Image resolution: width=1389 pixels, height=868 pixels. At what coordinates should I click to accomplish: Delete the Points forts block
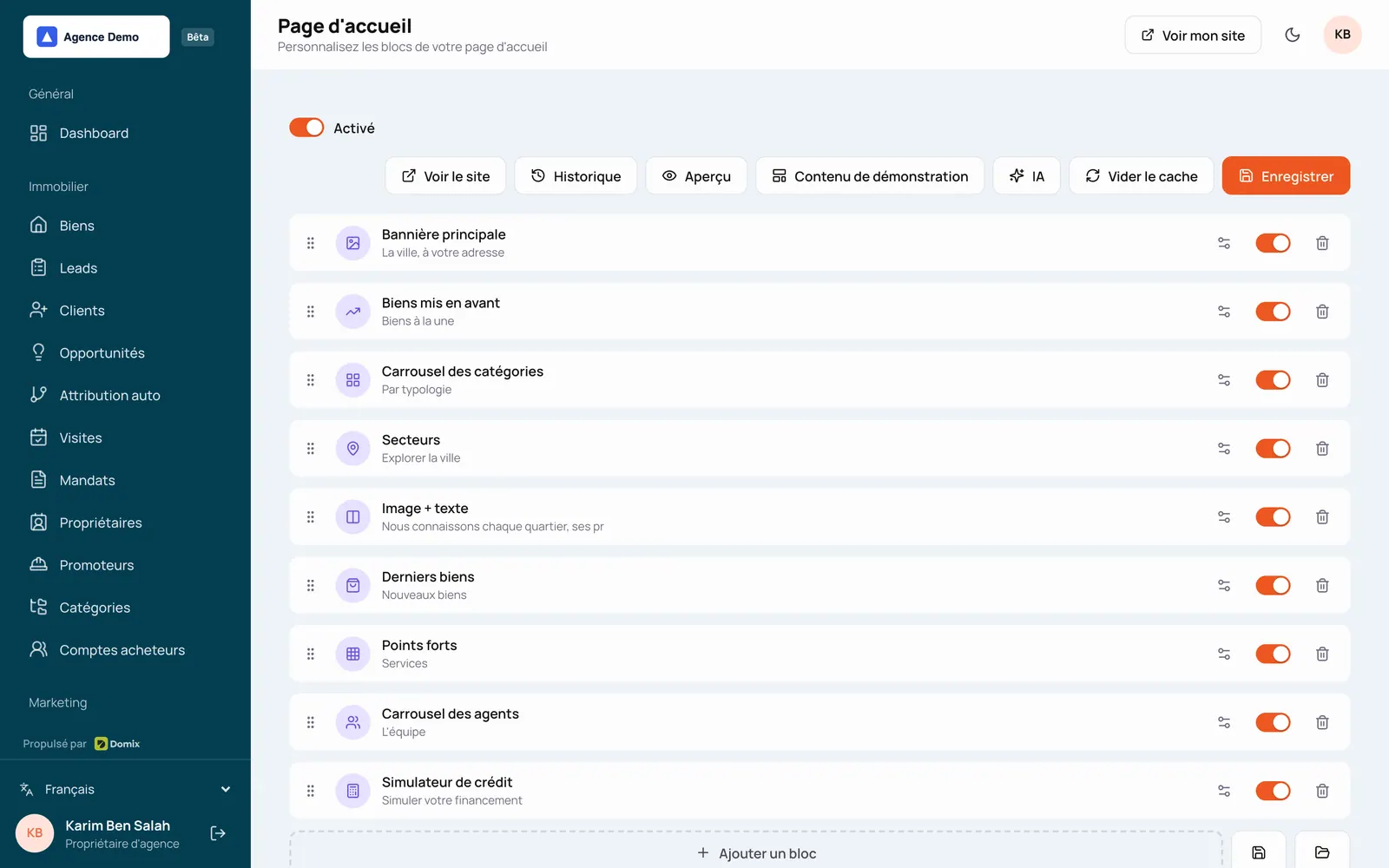pyautogui.click(x=1322, y=654)
